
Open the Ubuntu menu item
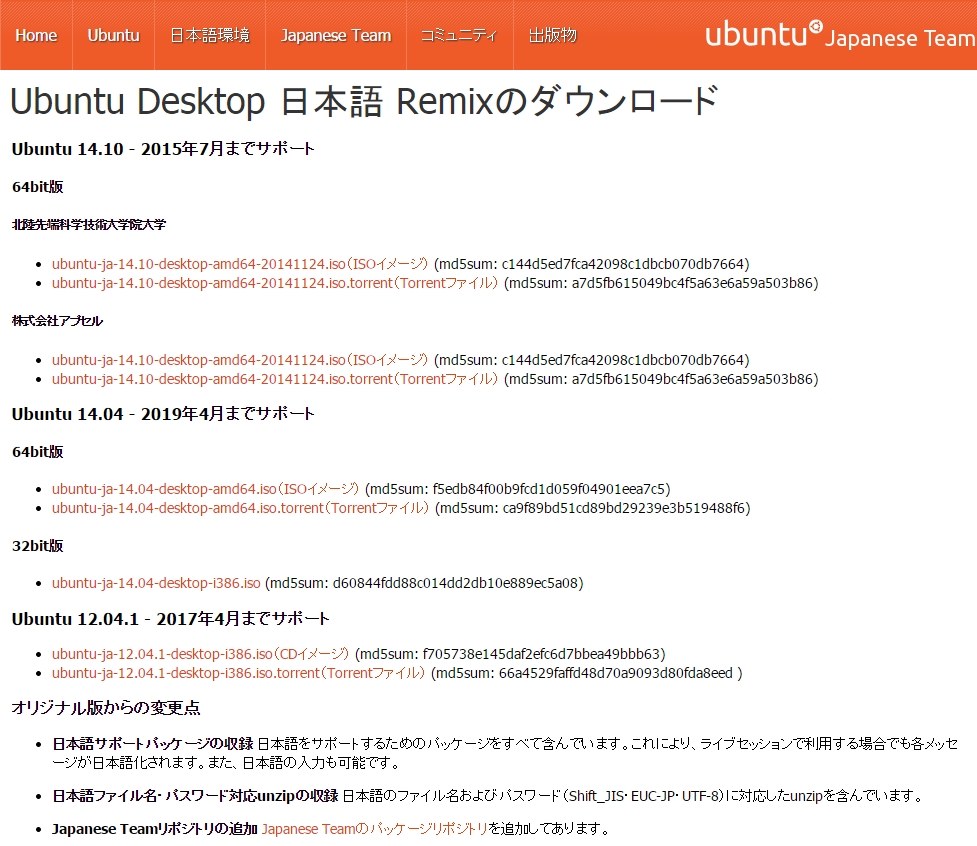coord(113,35)
